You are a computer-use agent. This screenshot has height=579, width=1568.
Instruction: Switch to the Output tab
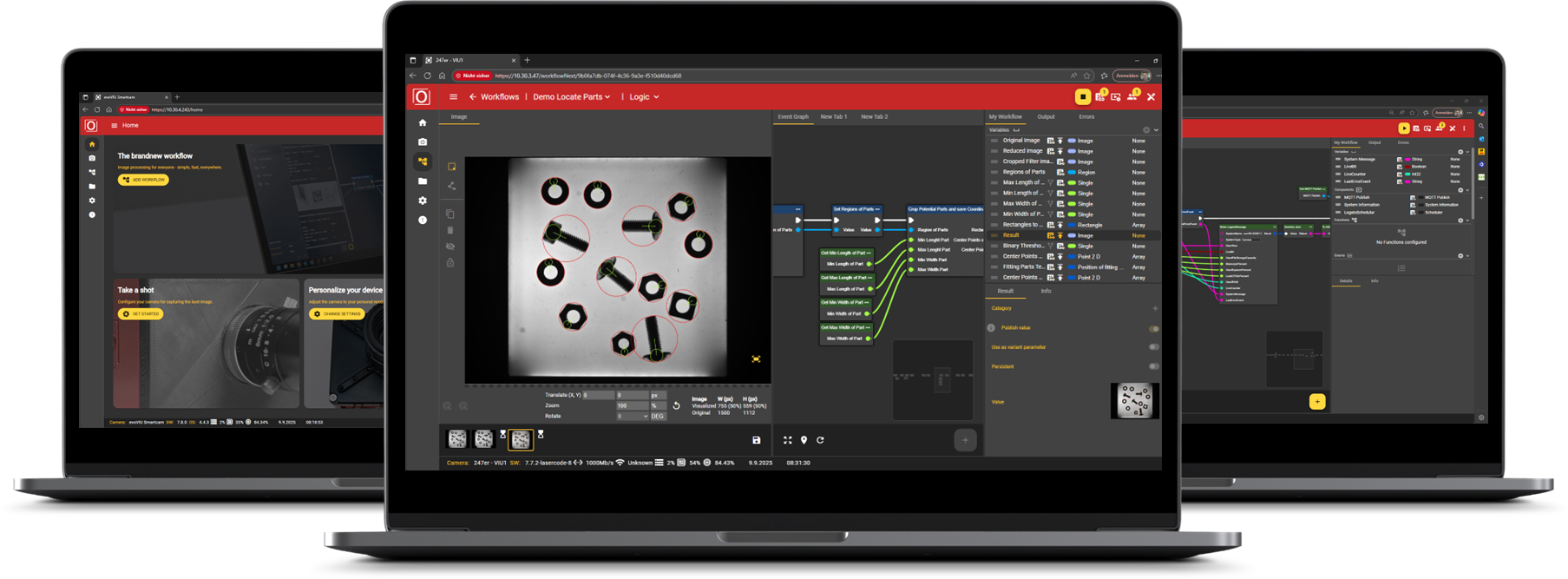coord(1046,116)
